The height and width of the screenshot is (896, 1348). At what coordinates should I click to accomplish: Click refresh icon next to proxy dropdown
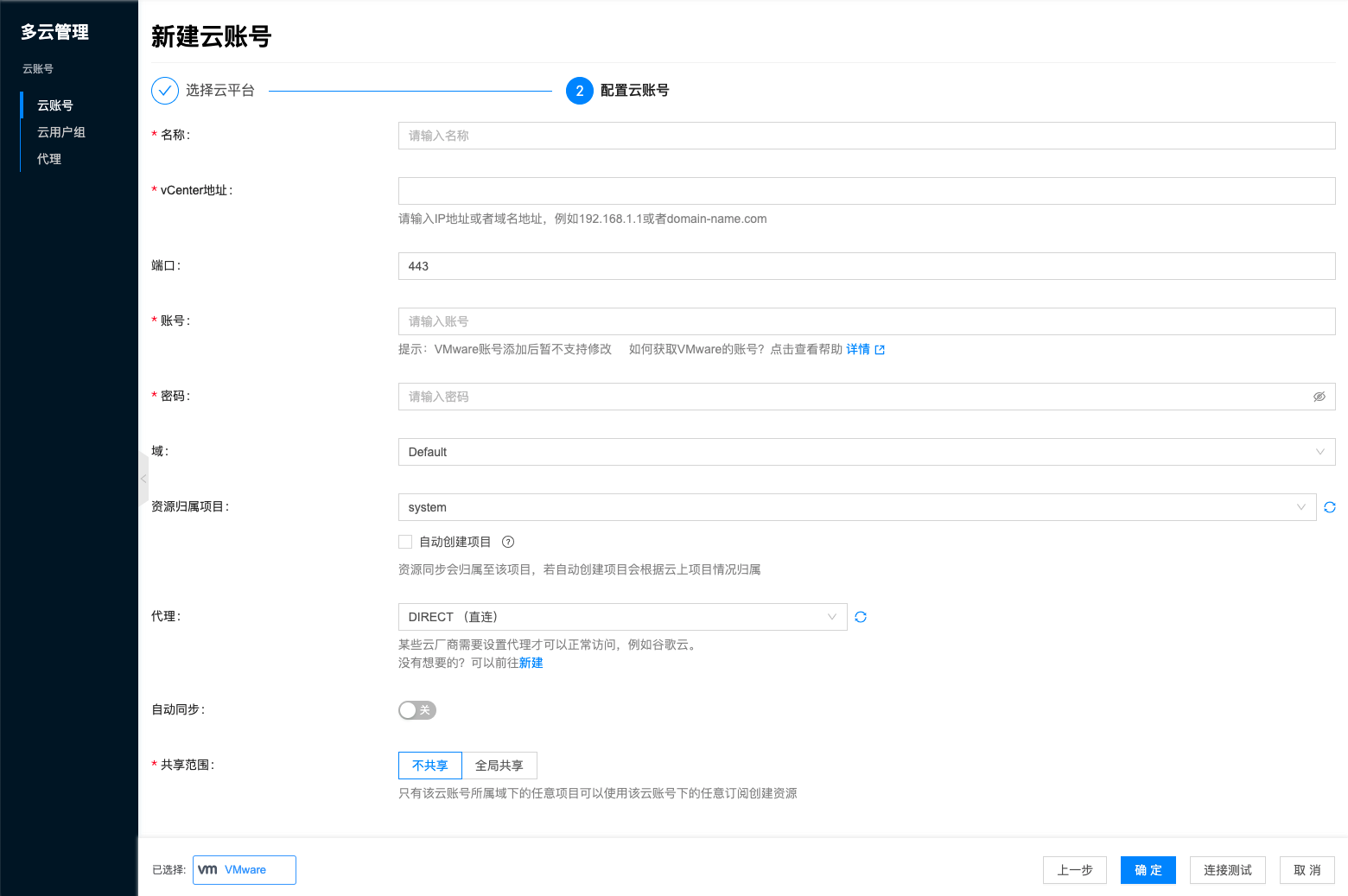coord(860,617)
